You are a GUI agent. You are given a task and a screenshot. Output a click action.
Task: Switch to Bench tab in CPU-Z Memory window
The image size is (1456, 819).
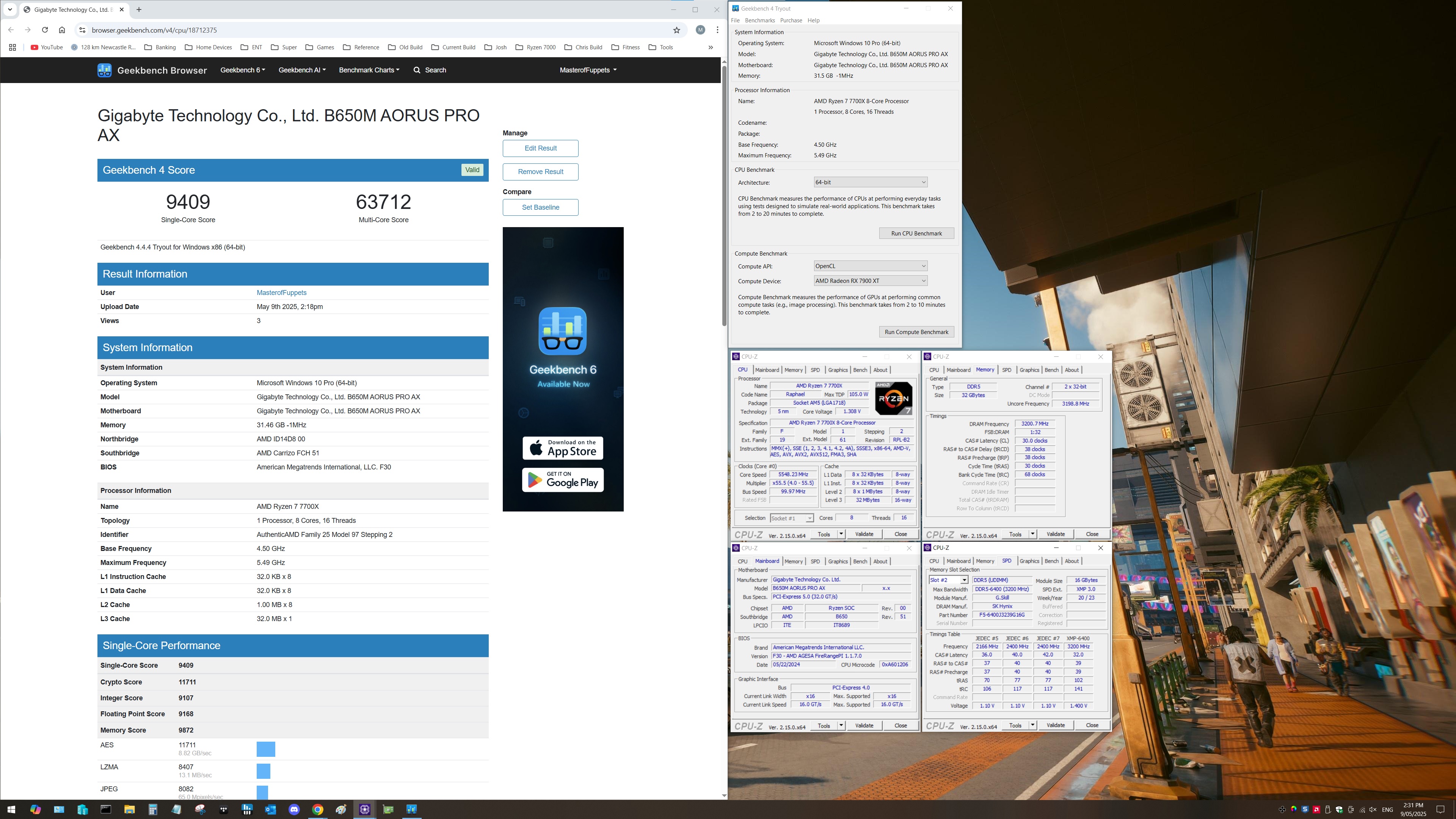tap(1051, 370)
